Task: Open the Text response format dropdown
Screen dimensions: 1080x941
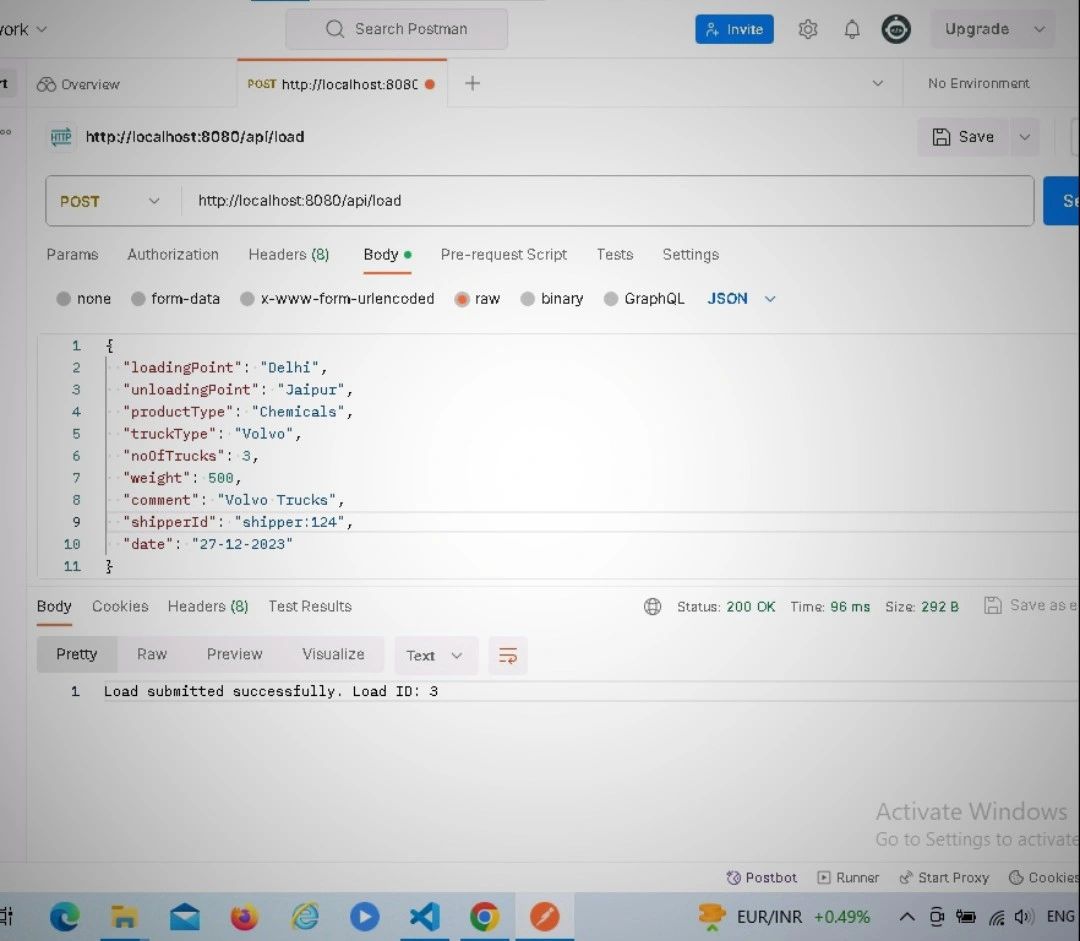Action: point(435,656)
